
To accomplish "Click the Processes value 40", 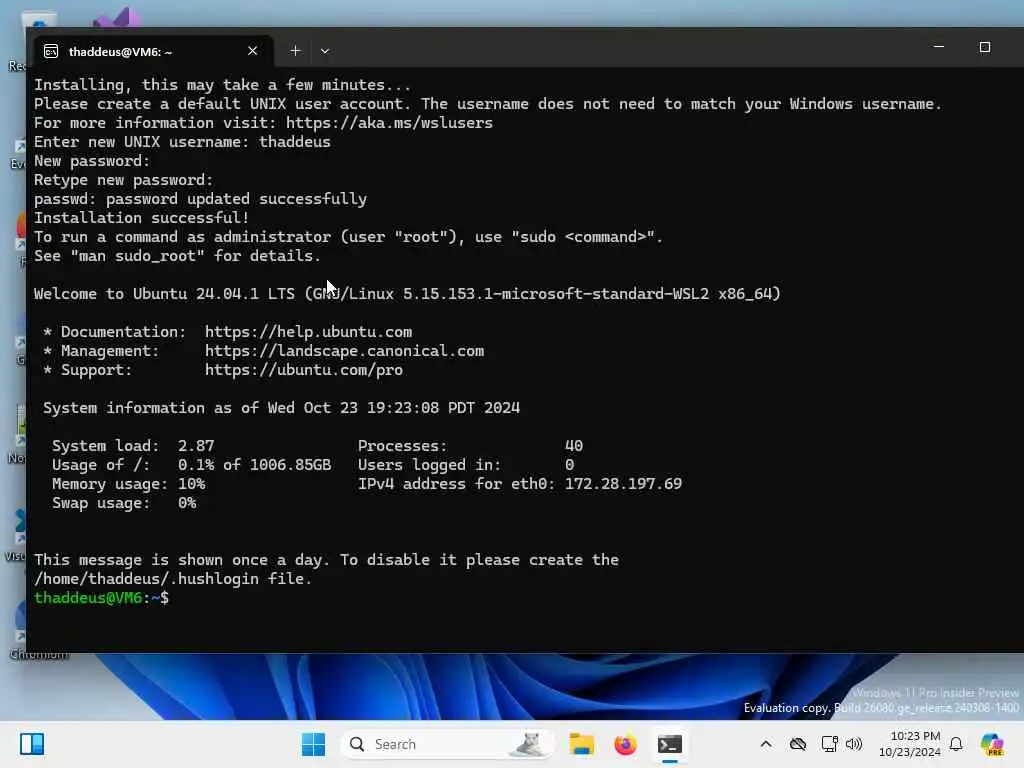I will 573,446.
